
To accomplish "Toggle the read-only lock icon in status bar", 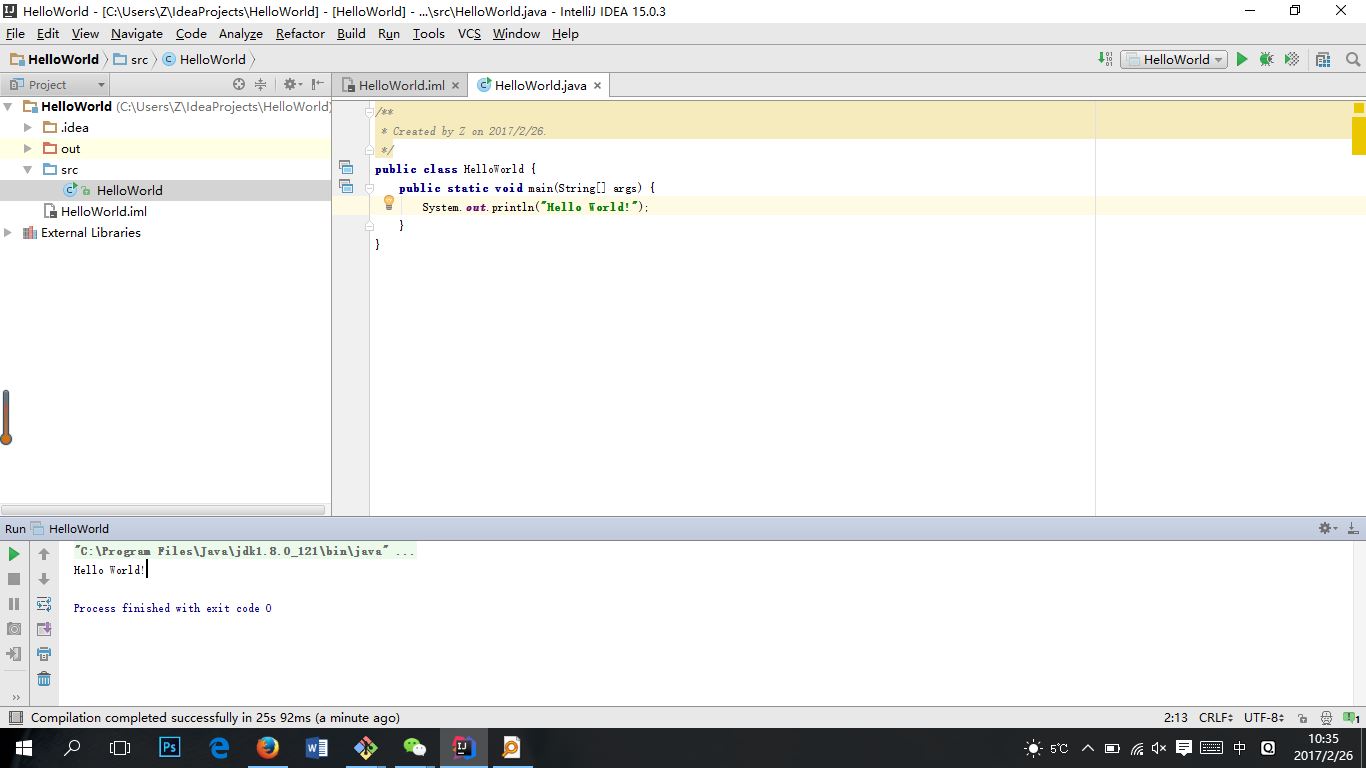I will click(1302, 718).
